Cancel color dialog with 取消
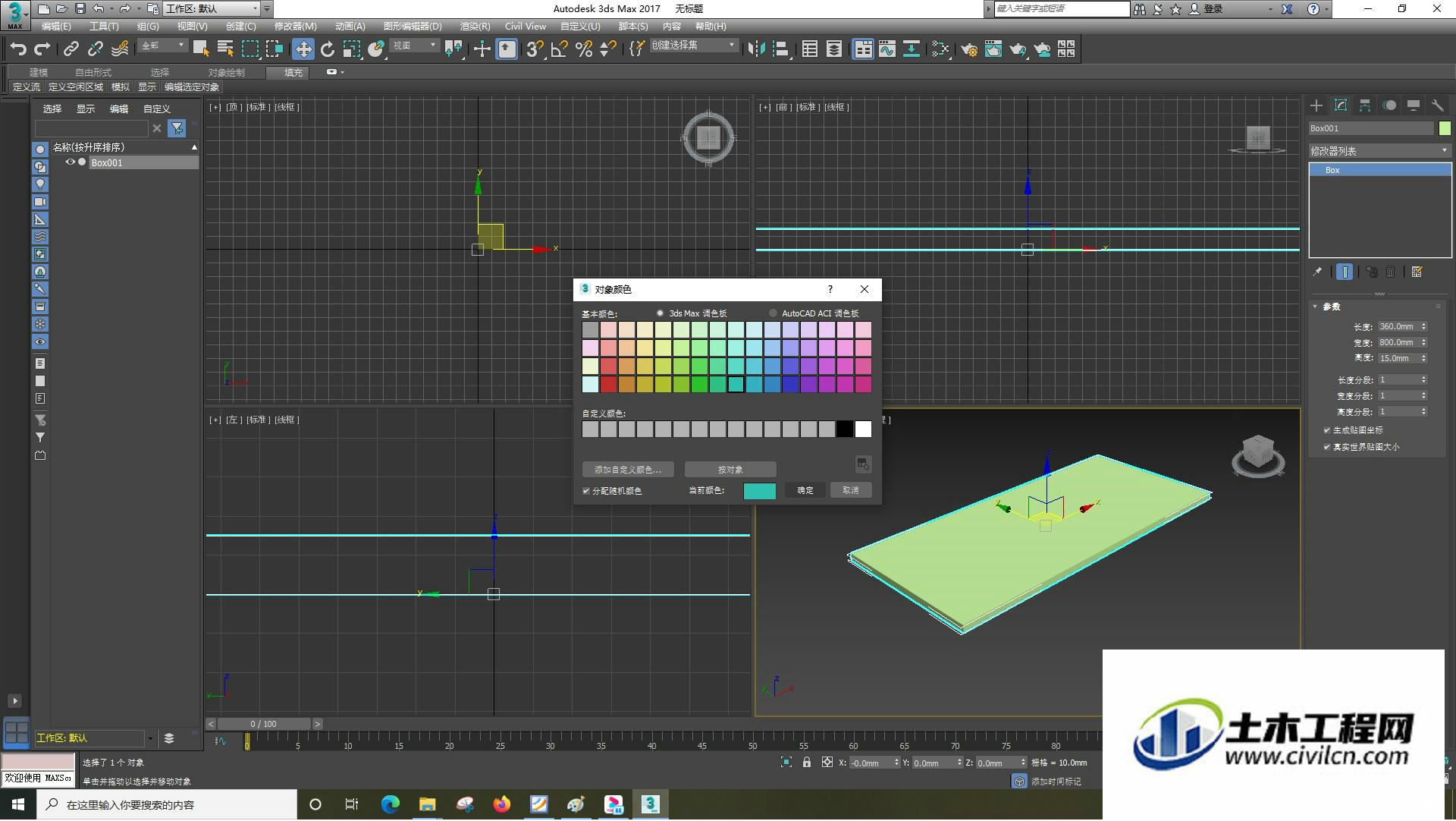The height and width of the screenshot is (821, 1456). pyautogui.click(x=851, y=491)
